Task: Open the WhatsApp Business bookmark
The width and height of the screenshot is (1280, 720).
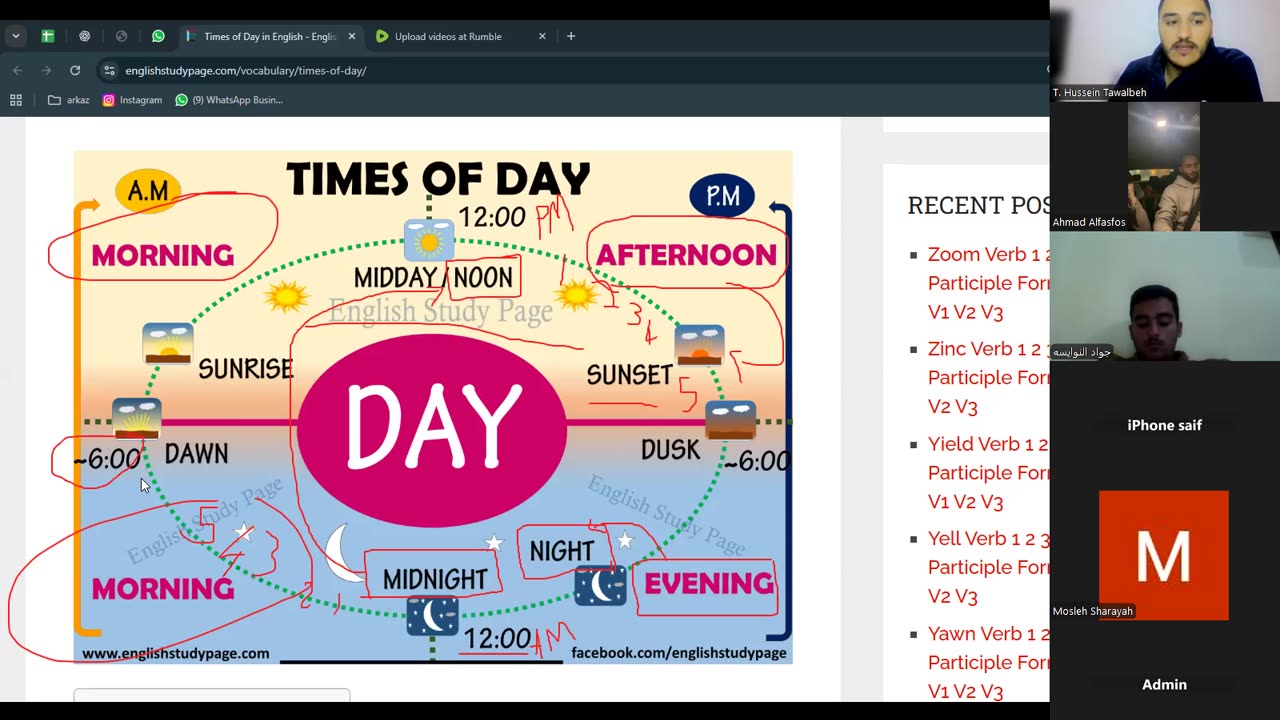Action: 229,100
